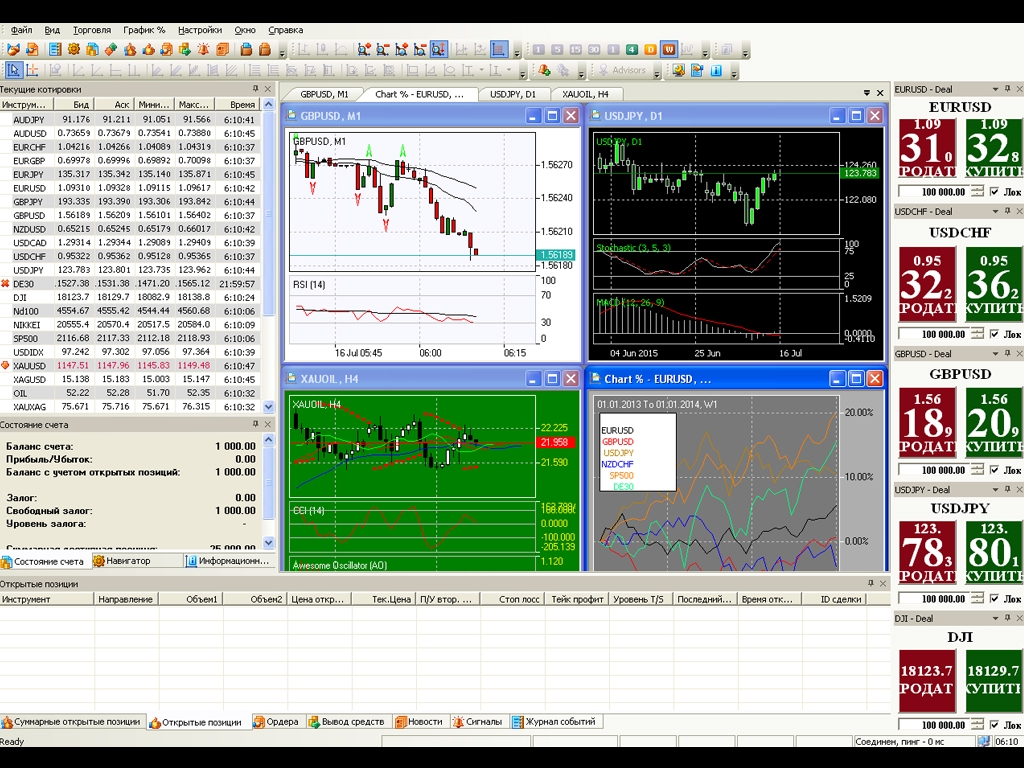This screenshot has width=1024, height=768.
Task: Toggle the Лок checkbox for EURUSD
Action: (994, 192)
